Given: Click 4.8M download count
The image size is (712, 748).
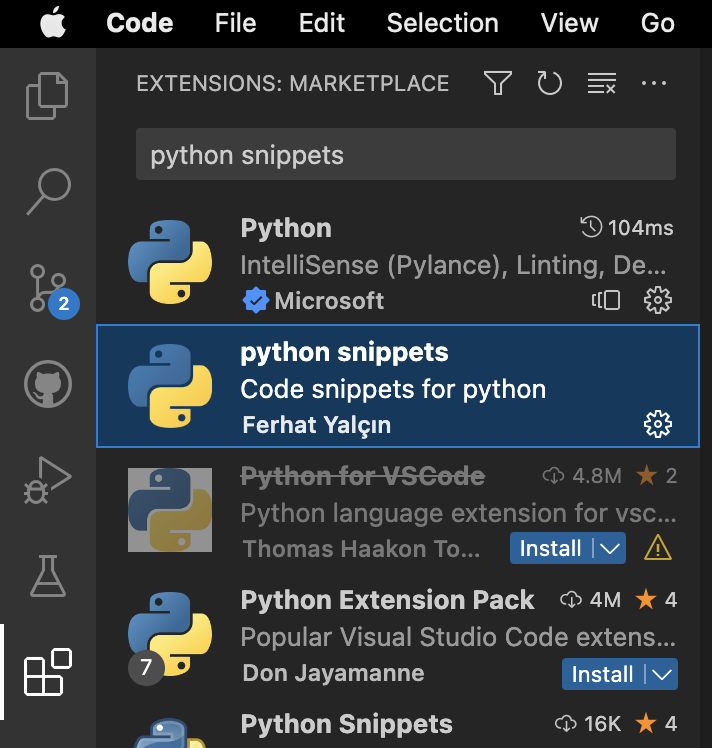Looking at the screenshot, I should click(582, 476).
